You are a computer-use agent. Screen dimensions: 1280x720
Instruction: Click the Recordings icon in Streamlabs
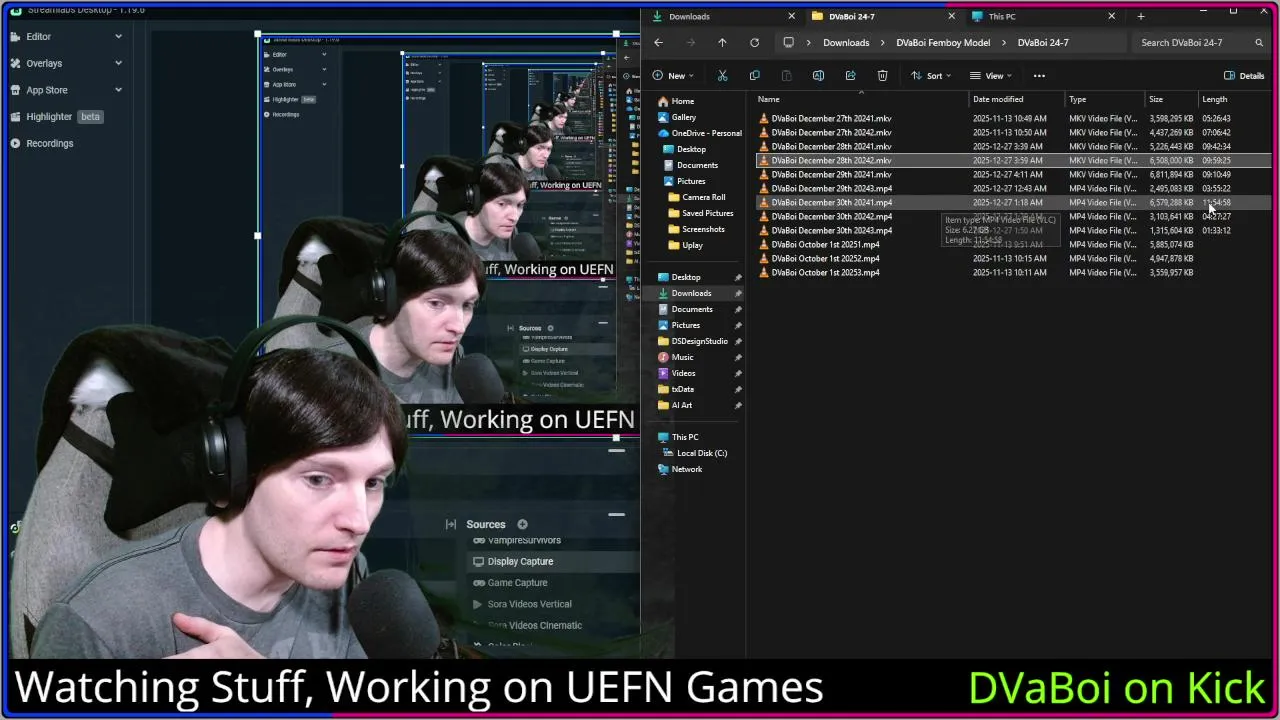pos(15,144)
